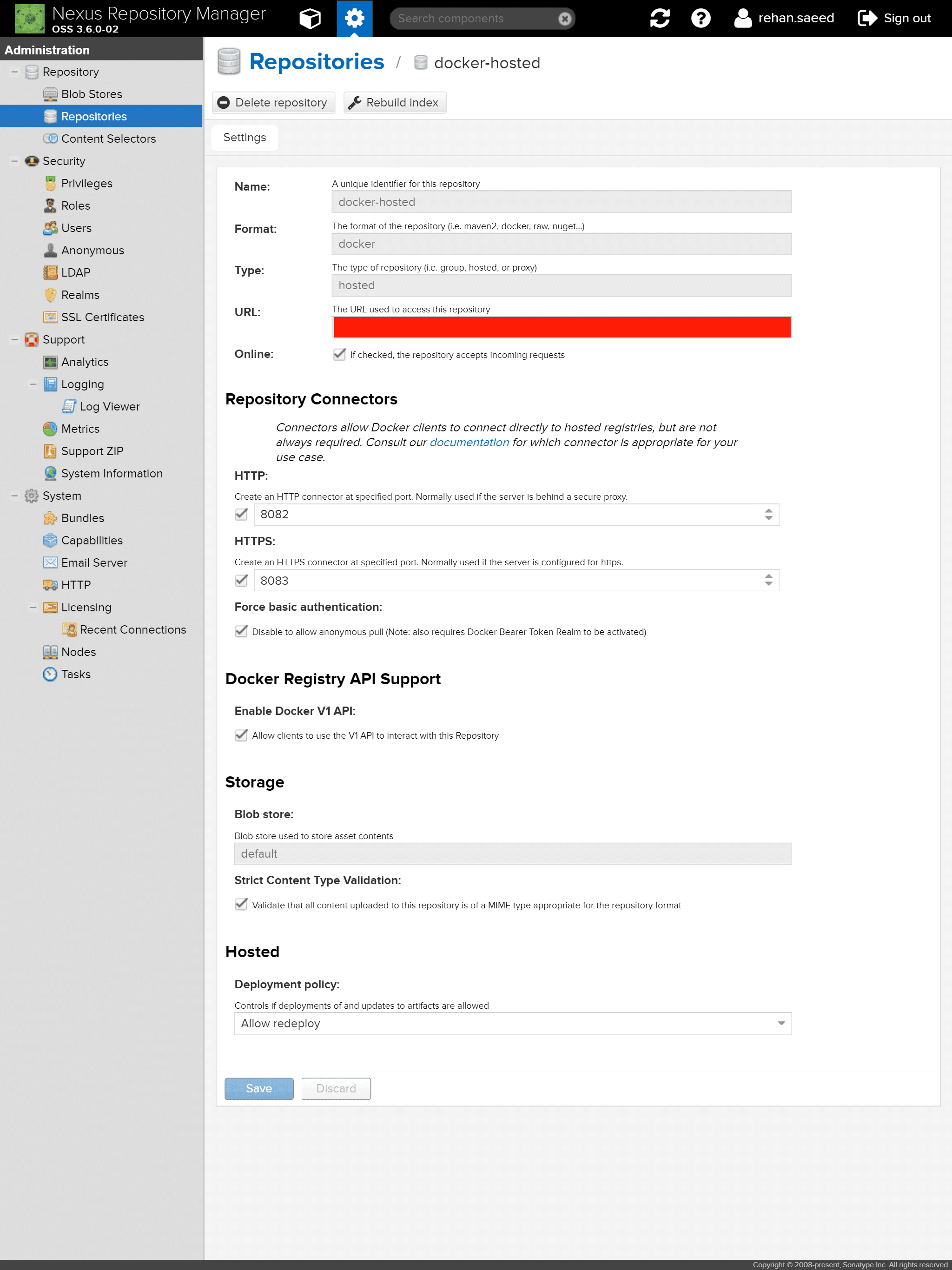The image size is (952, 1270).
Task: Open the System Information panel
Action: coord(112,473)
